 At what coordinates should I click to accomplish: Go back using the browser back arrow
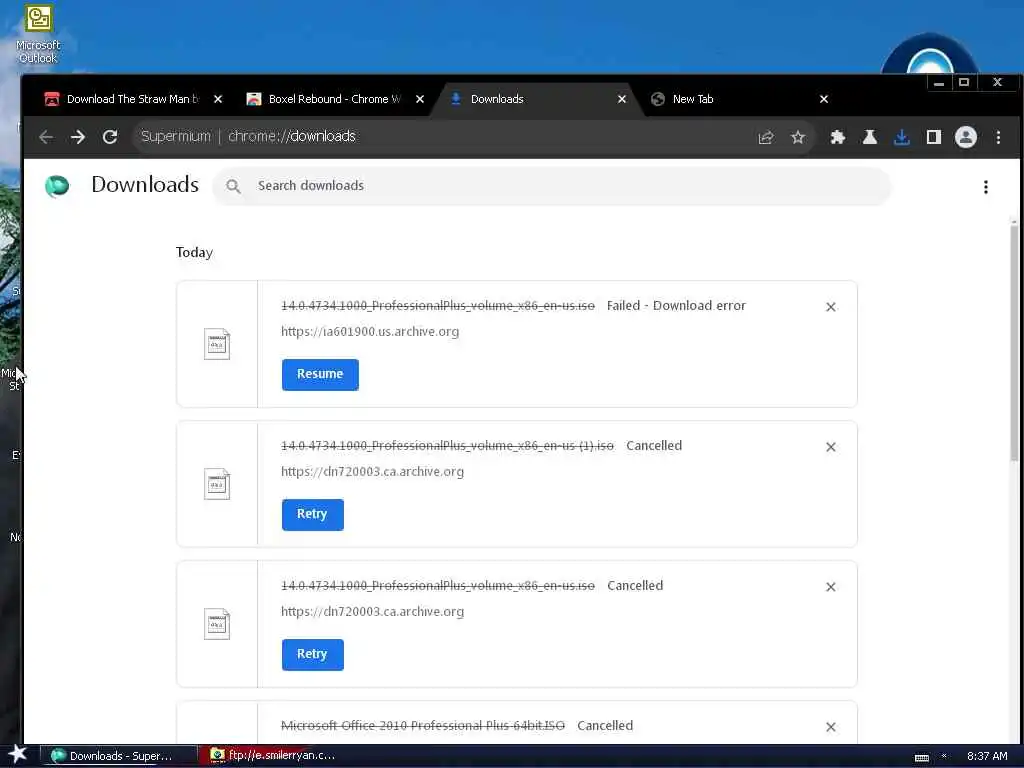[x=46, y=137]
